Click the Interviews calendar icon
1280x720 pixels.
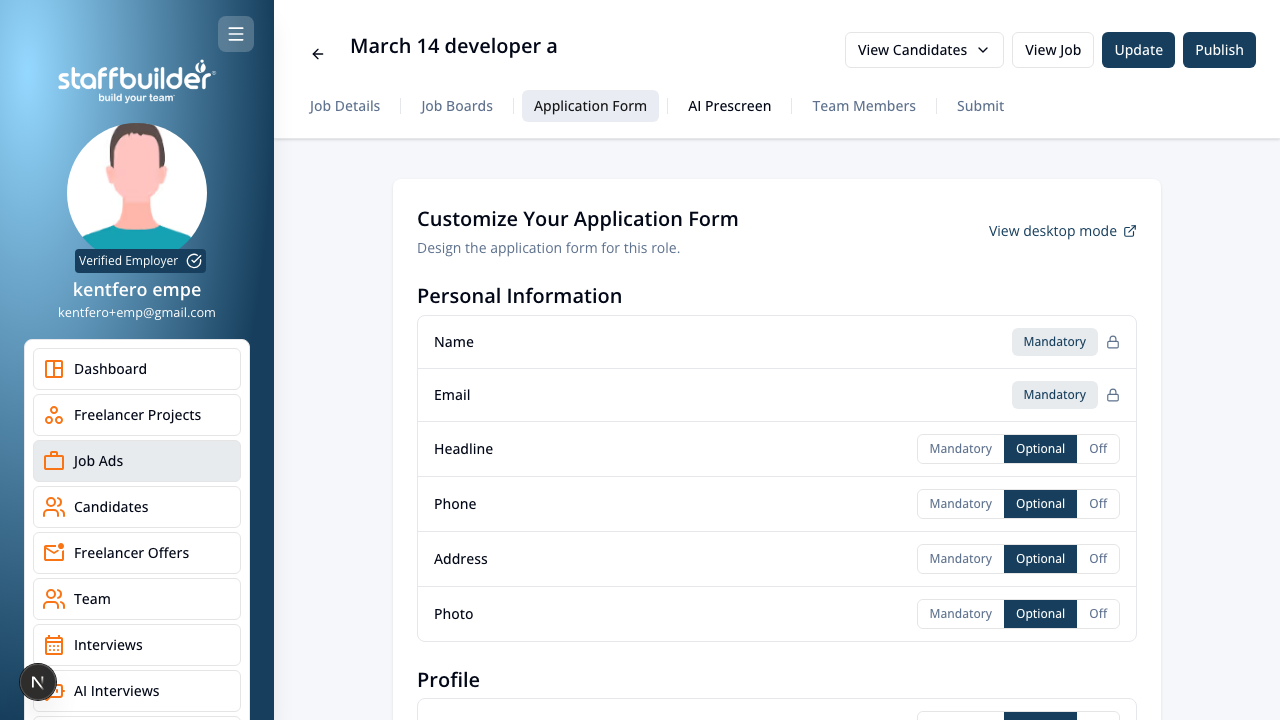[54, 645]
